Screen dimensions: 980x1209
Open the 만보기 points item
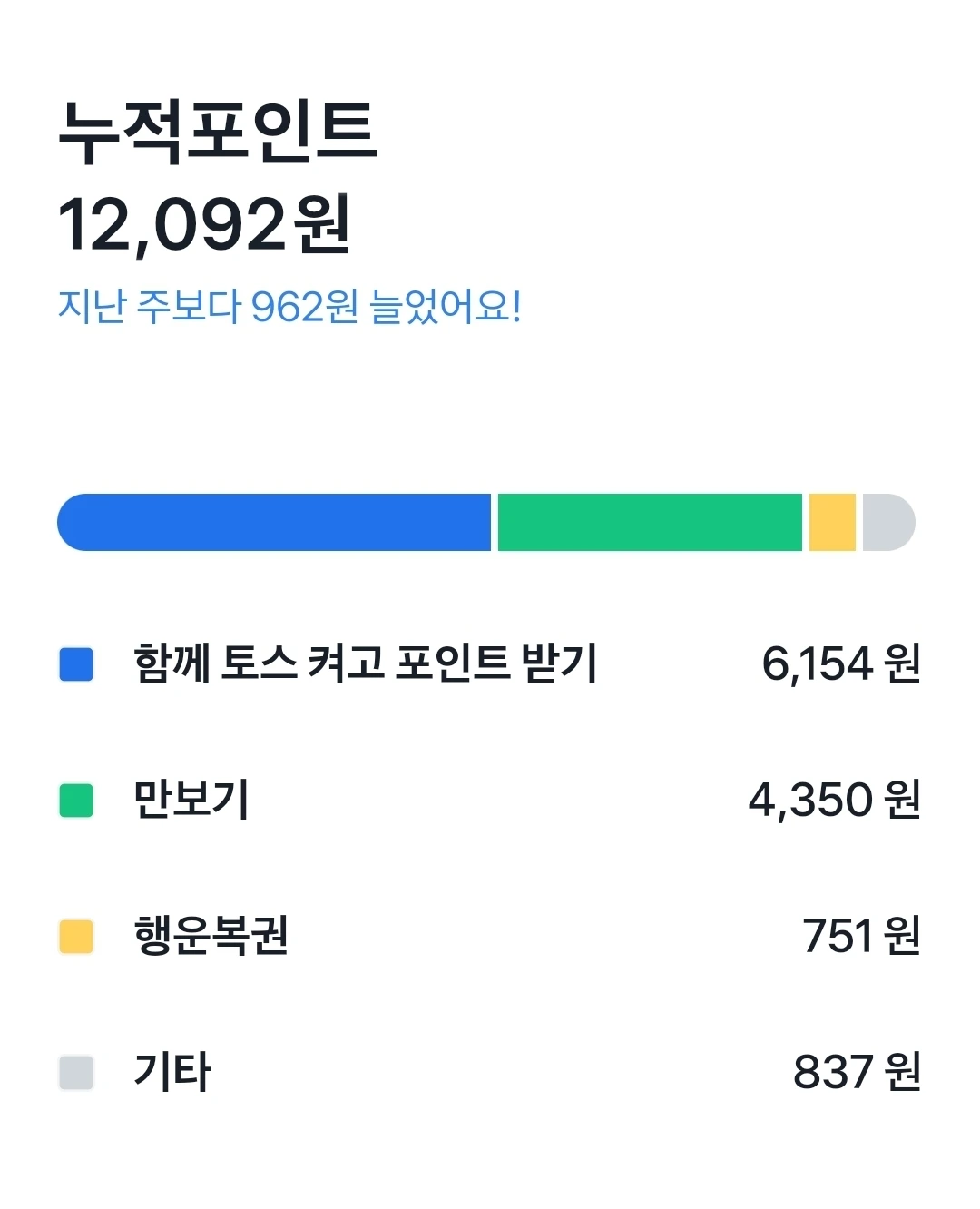191,800
